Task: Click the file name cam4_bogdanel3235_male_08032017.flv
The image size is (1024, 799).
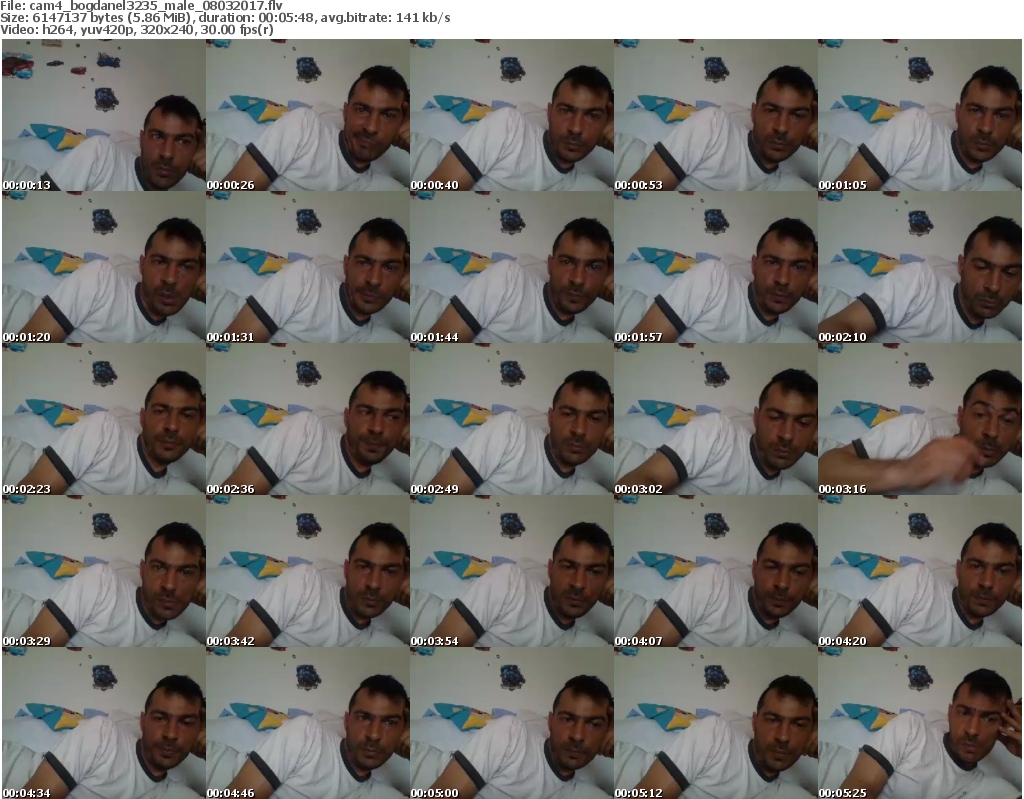Action: 155,5
